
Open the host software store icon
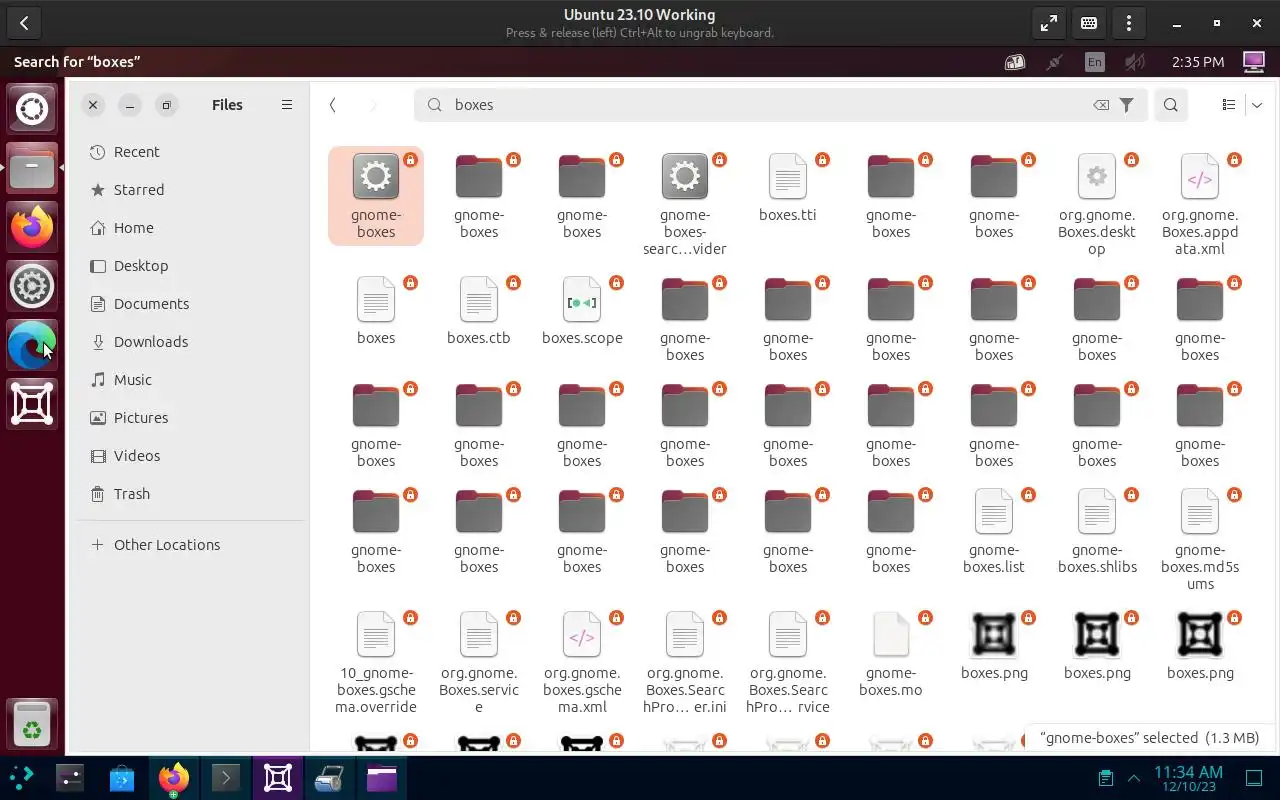122,778
